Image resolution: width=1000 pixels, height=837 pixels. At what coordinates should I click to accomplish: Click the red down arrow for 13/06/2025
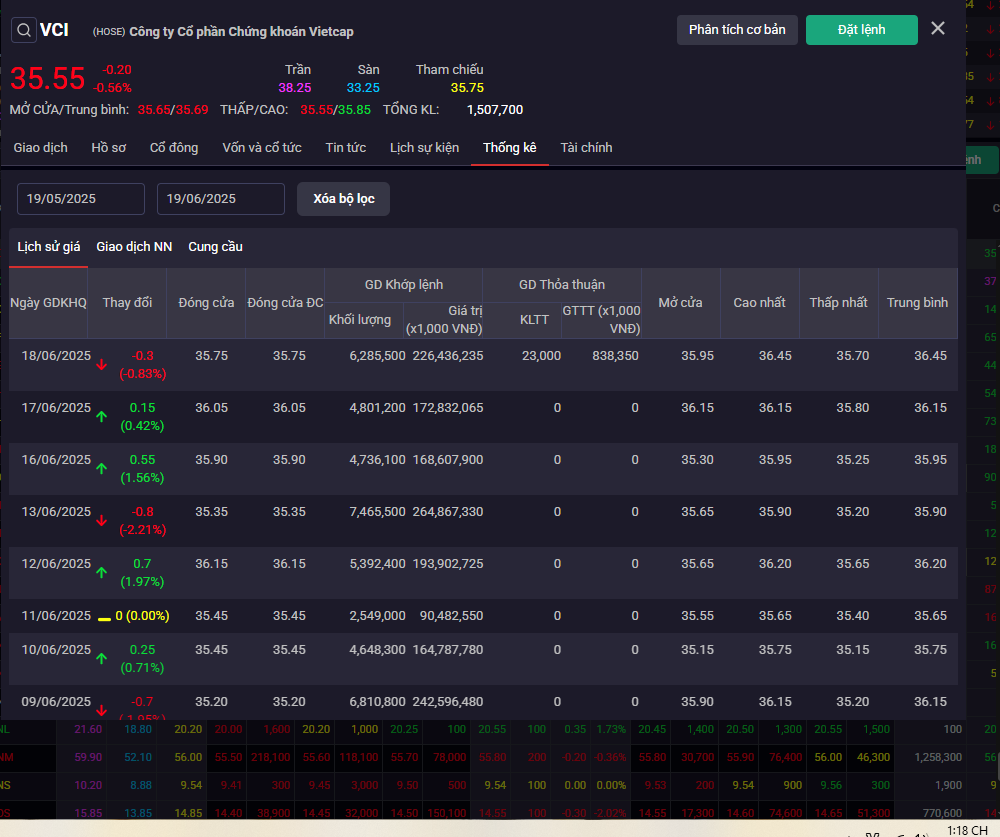click(x=101, y=521)
